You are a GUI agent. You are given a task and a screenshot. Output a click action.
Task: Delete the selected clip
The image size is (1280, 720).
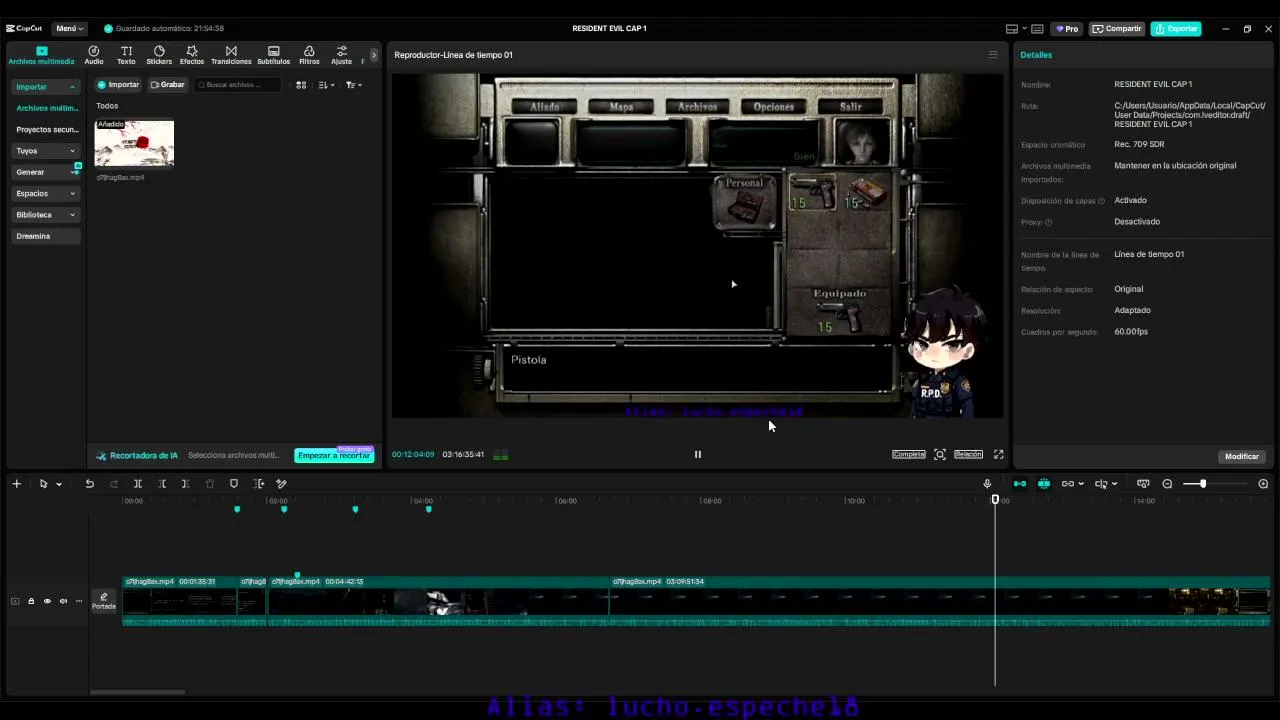[x=210, y=484]
